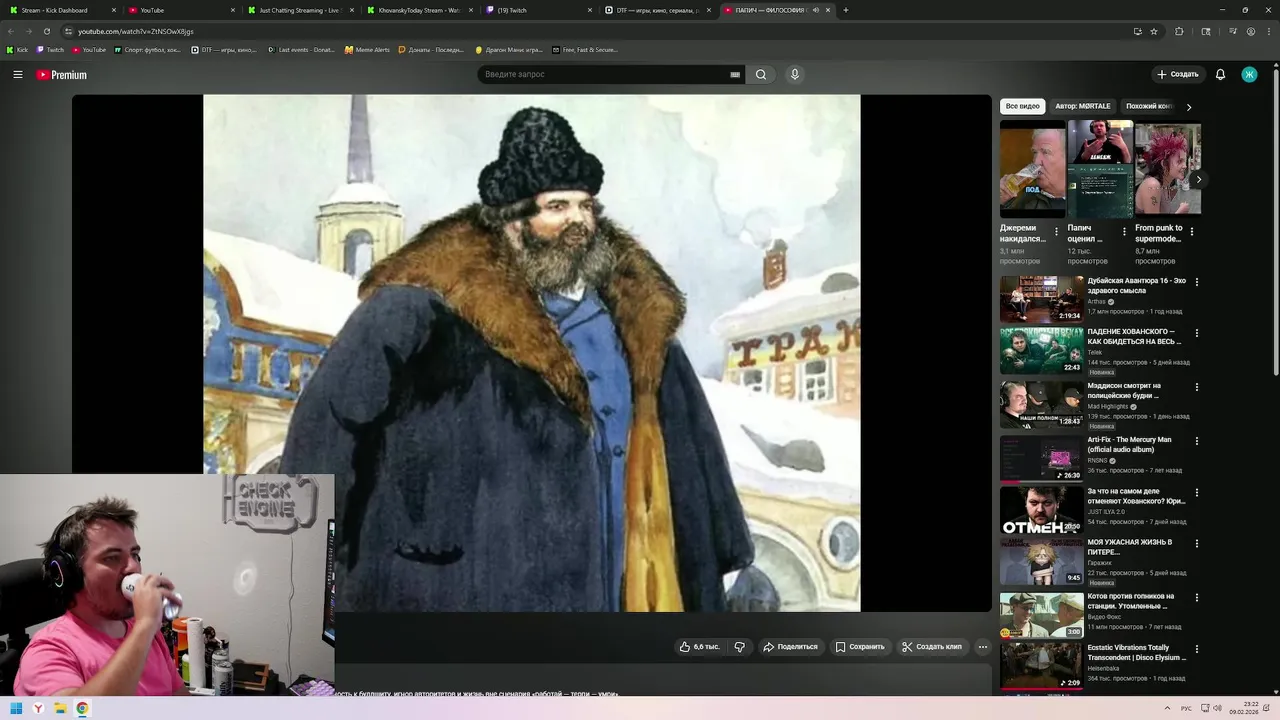
Task: Switch input language РУС indicator
Action: 1187,708
